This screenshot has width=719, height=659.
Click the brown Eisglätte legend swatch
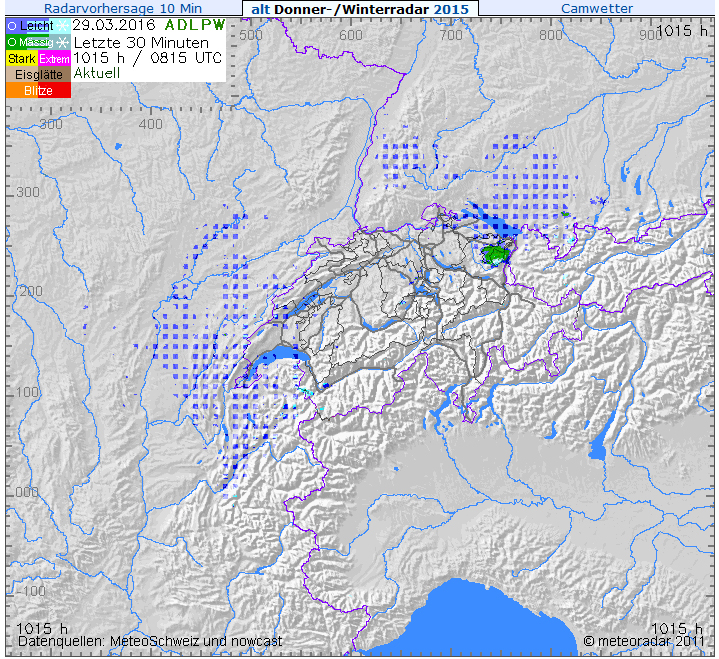[39, 74]
